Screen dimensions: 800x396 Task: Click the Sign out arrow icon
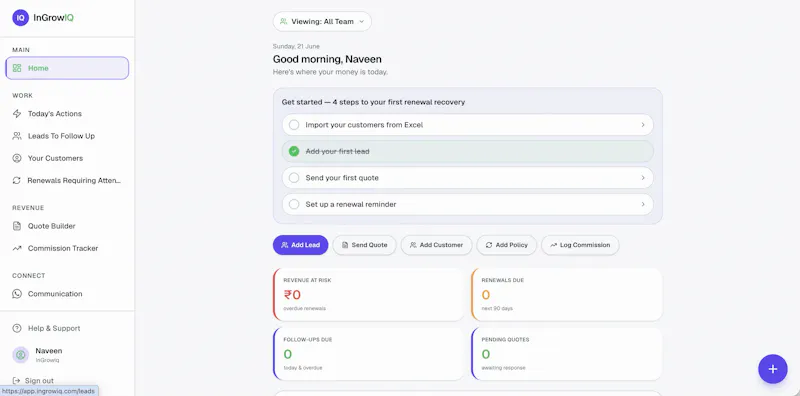click(16, 381)
